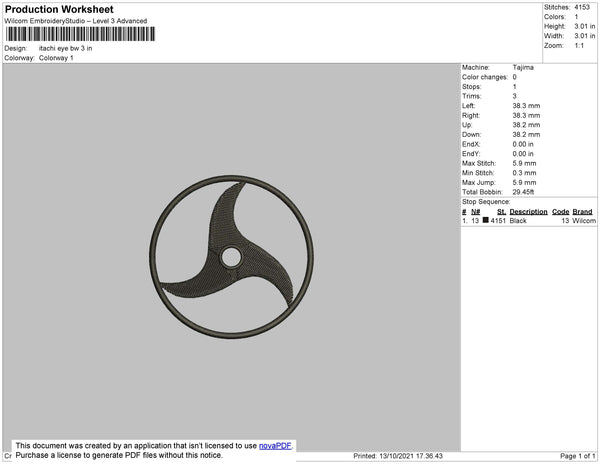Select the 'Stops:' row value
Image resolution: width=600 pixels, height=464 pixels.
[x=515, y=87]
